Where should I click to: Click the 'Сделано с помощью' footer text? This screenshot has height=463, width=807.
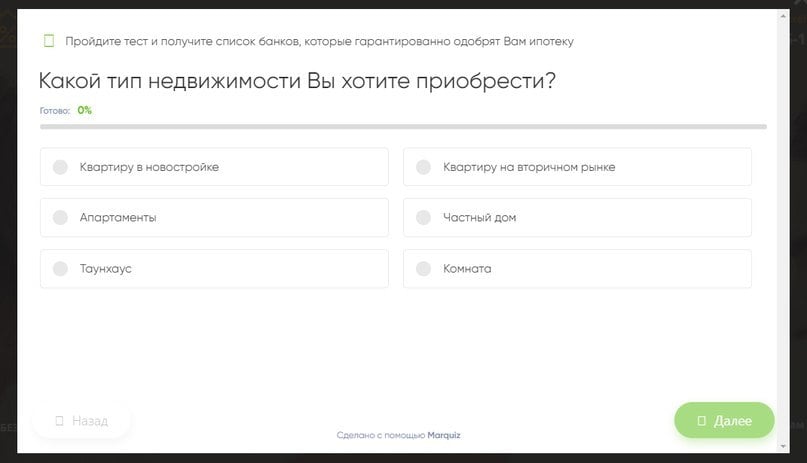[381, 436]
